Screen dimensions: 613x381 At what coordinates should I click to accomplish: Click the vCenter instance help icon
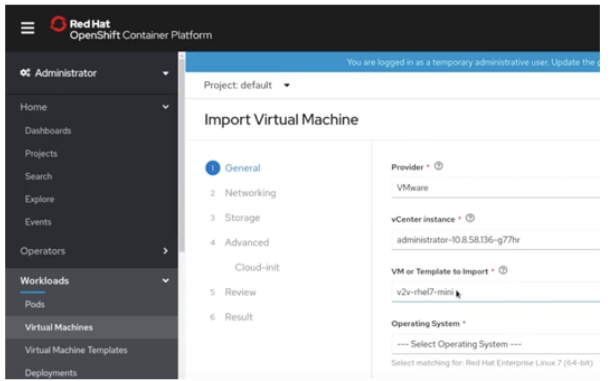tap(470, 218)
